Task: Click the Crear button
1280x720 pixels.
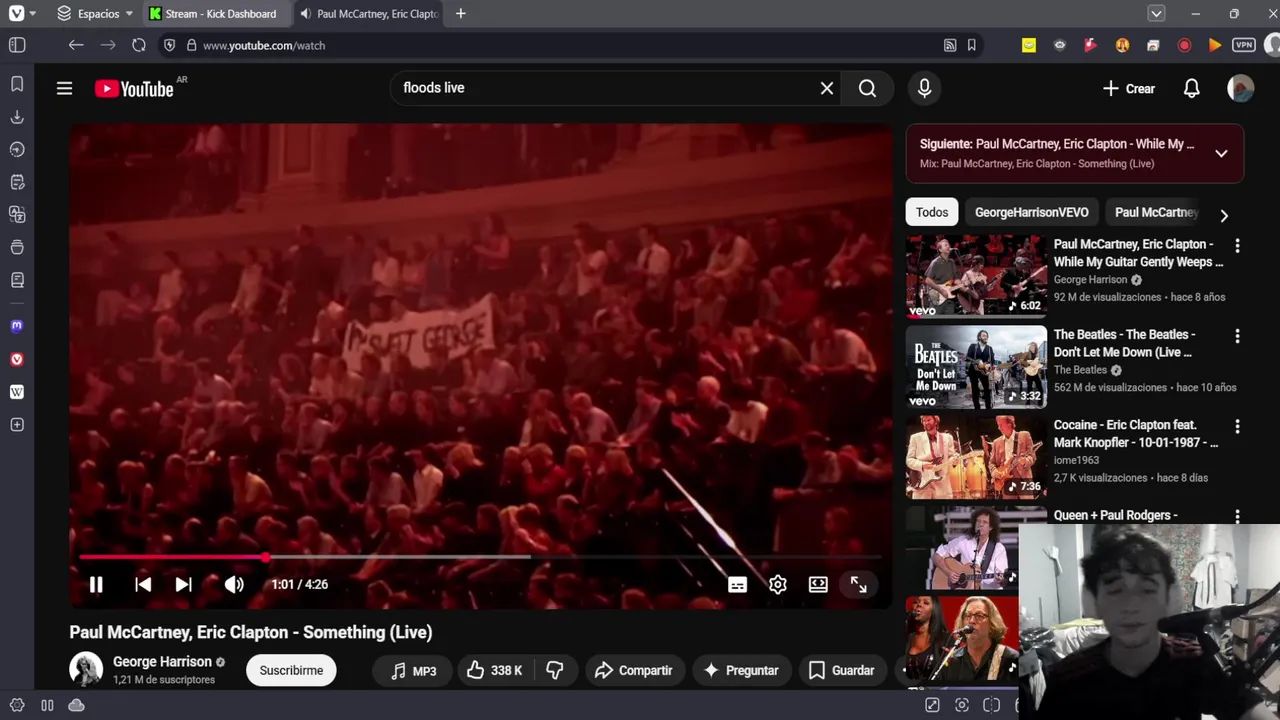Action: 1128,89
